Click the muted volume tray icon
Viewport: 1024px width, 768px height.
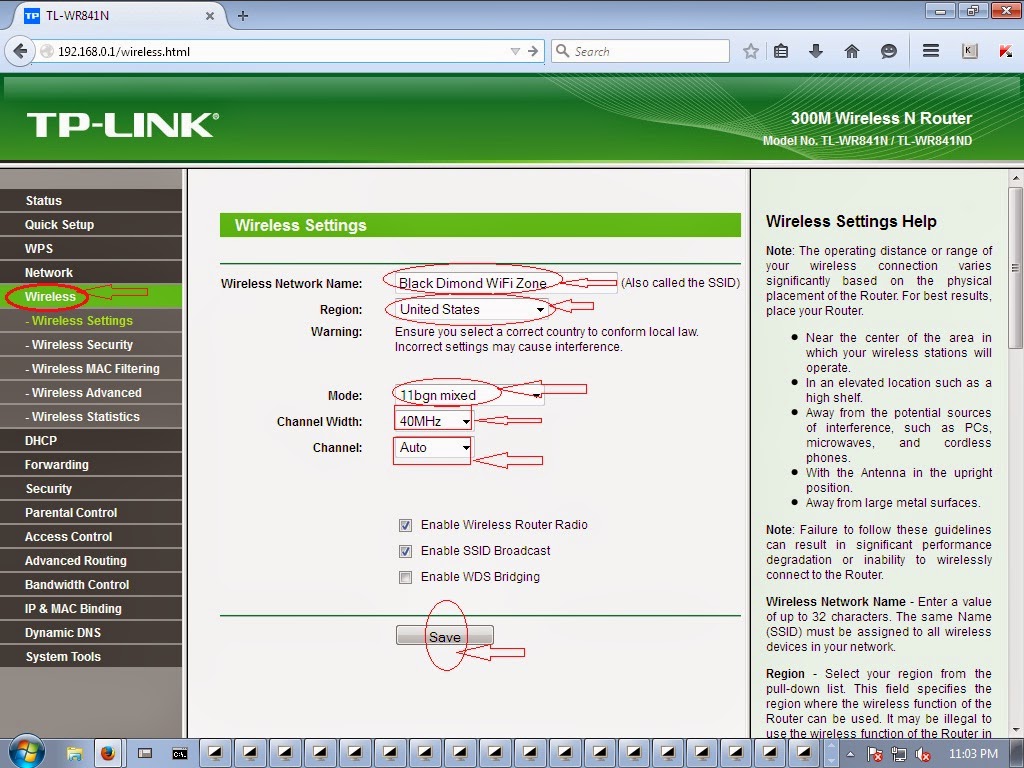[923, 754]
